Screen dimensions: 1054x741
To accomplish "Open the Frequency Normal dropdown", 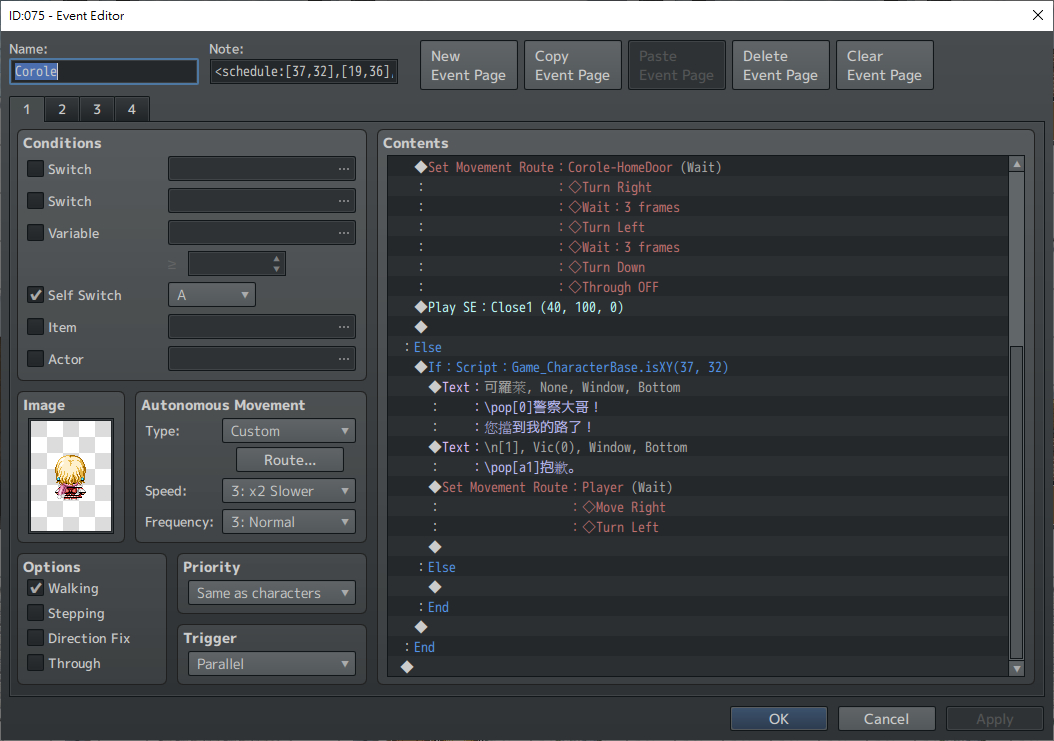I will point(288,522).
